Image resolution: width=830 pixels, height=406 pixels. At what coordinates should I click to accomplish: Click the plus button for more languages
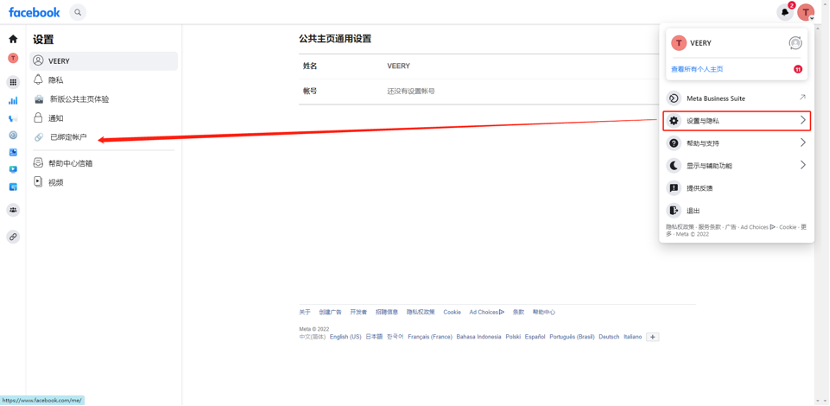click(x=653, y=337)
